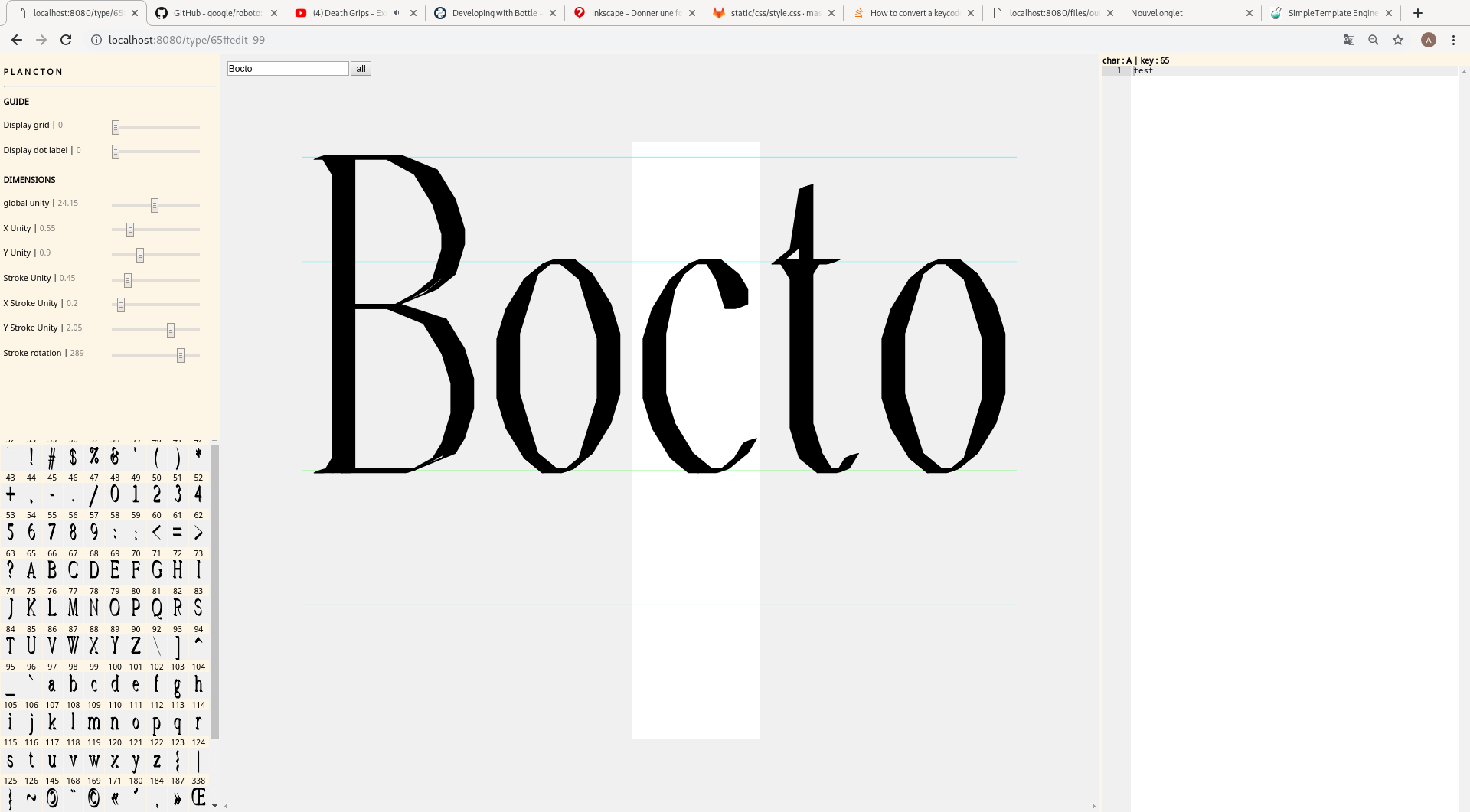Viewport: 1470px width, 812px height.
Task: Click the Display dot label slider
Action: pos(116,152)
